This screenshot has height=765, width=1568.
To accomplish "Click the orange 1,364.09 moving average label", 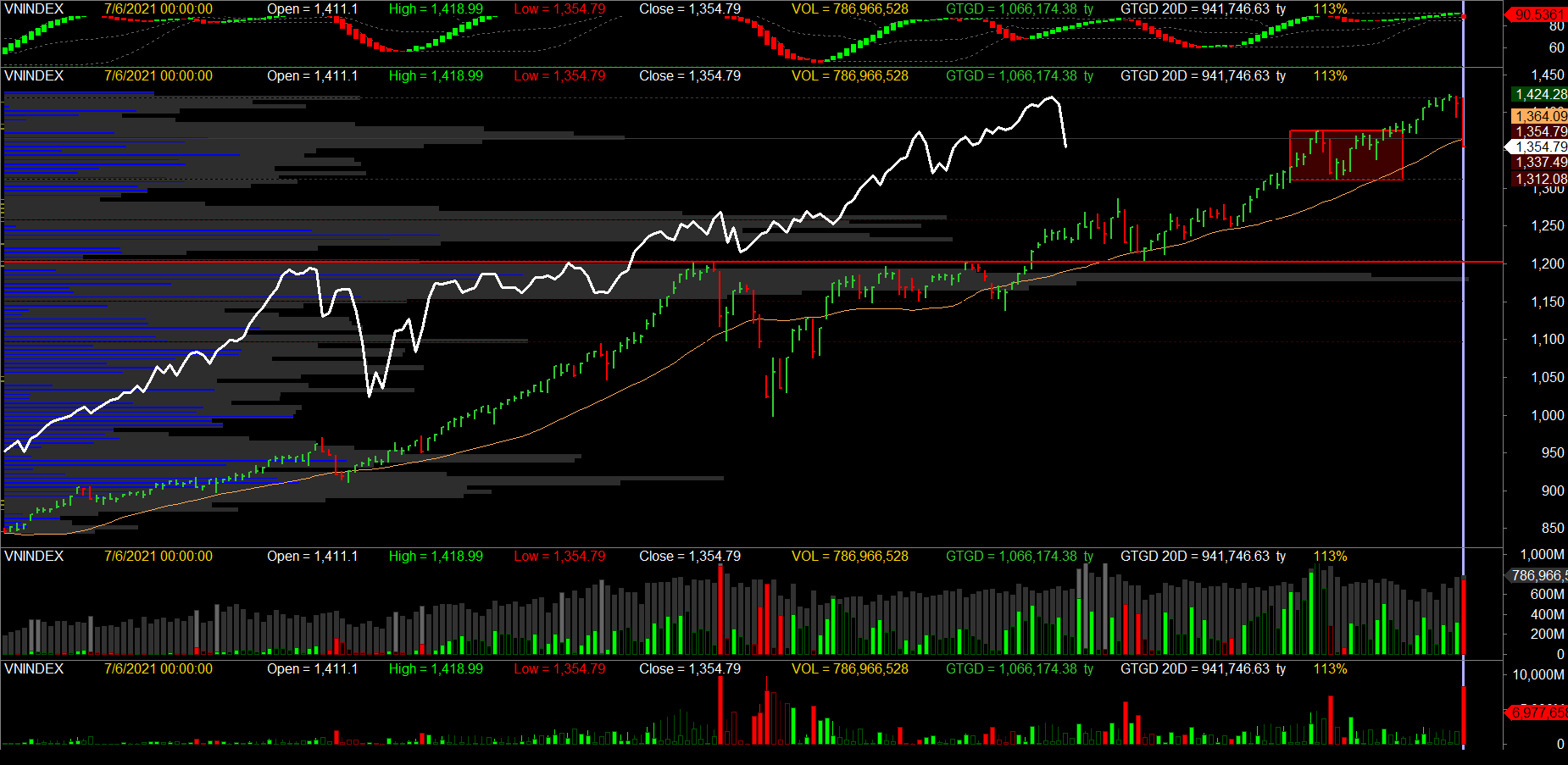I will tap(1539, 116).
